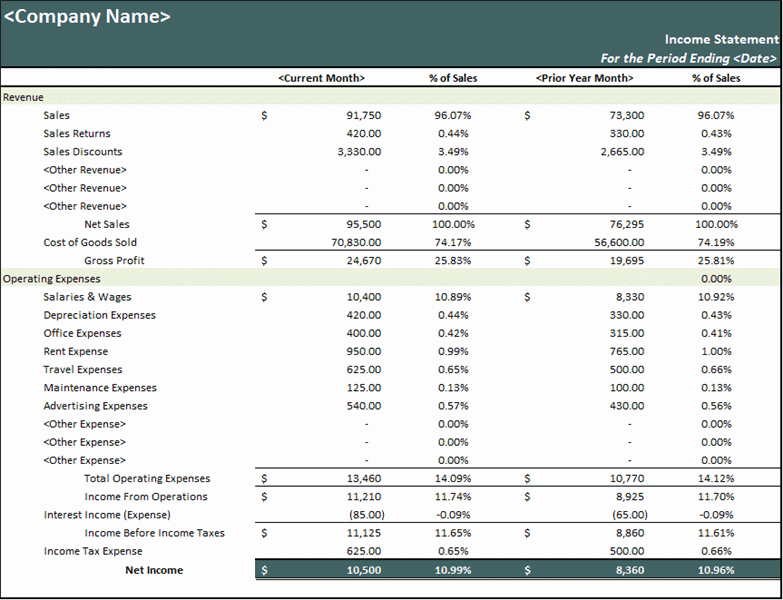Click prior year Income From Operations 8,925
The height and width of the screenshot is (600, 783).
[x=630, y=497]
